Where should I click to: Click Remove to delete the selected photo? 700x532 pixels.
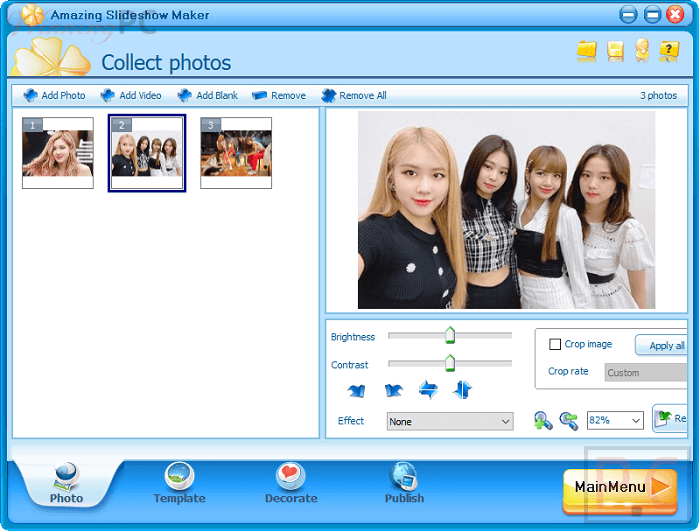tap(279, 96)
